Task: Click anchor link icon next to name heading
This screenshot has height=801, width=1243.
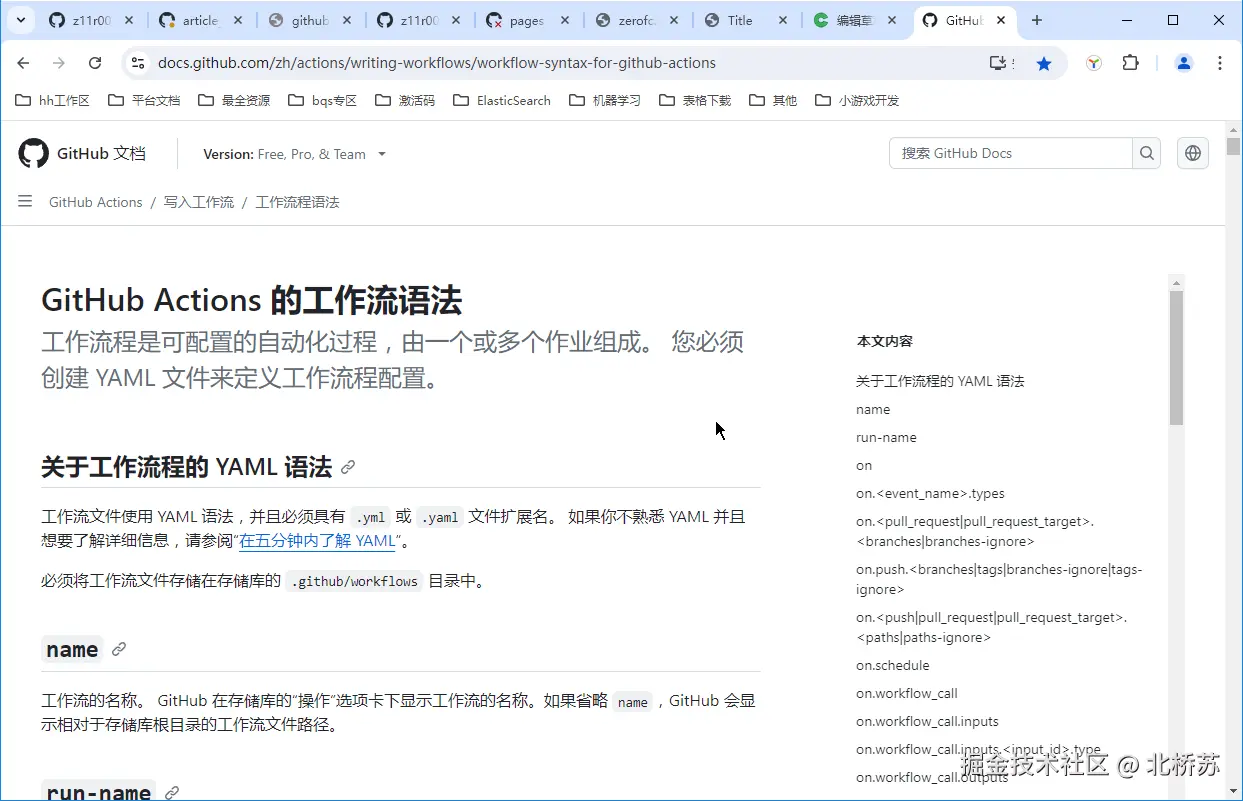Action: click(x=119, y=649)
